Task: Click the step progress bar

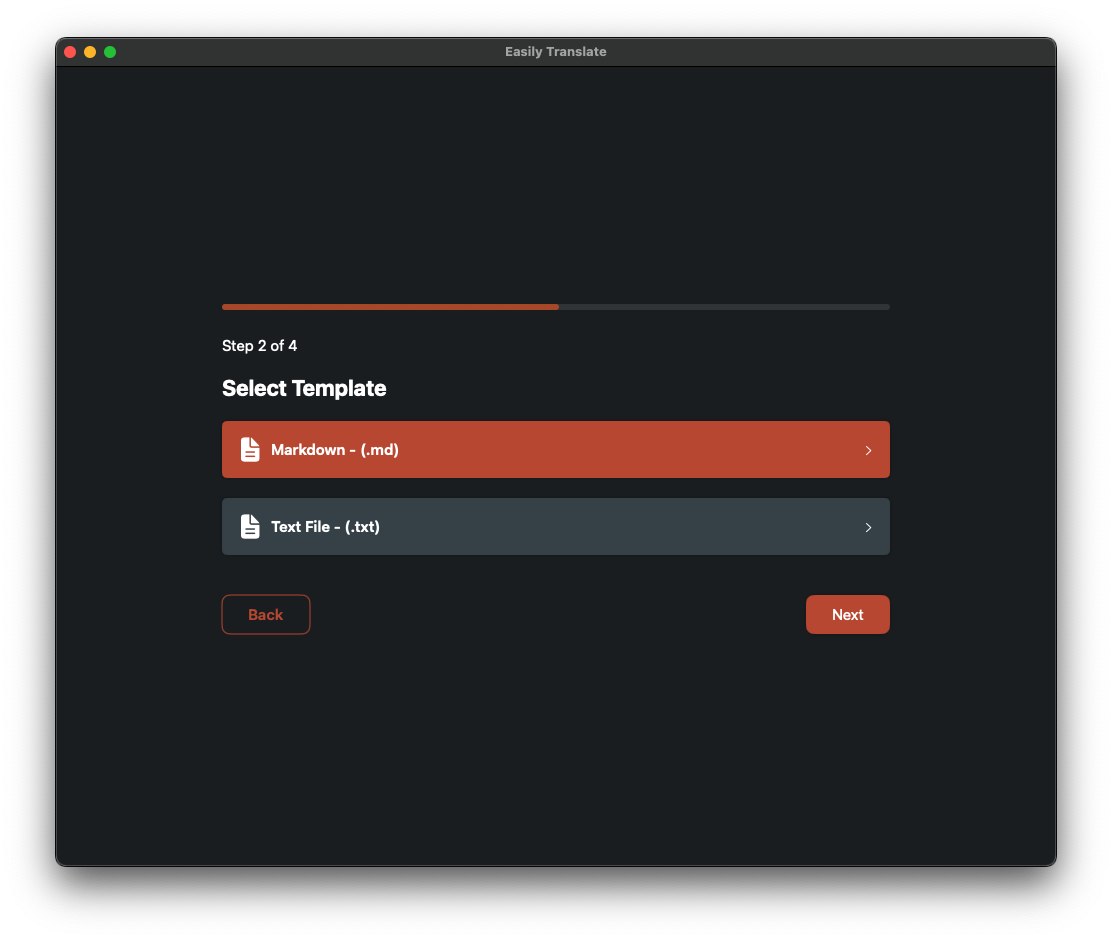Action: coord(555,307)
